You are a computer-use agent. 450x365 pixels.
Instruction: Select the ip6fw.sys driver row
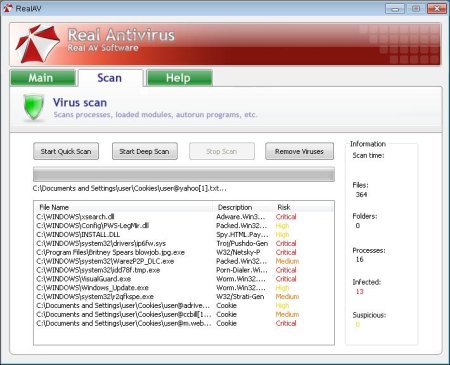tap(184, 243)
